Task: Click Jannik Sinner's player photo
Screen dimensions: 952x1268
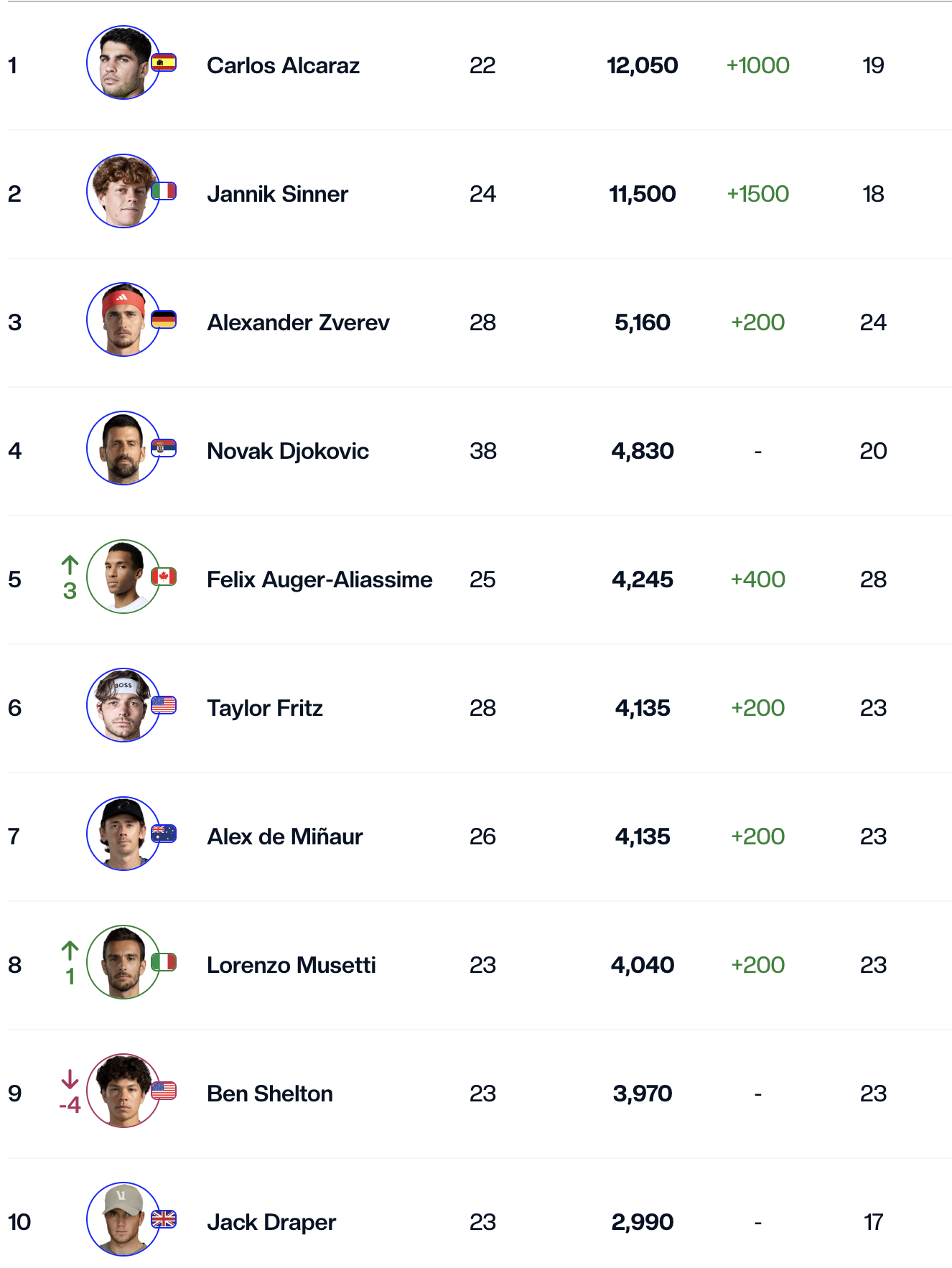Action: 123,192
